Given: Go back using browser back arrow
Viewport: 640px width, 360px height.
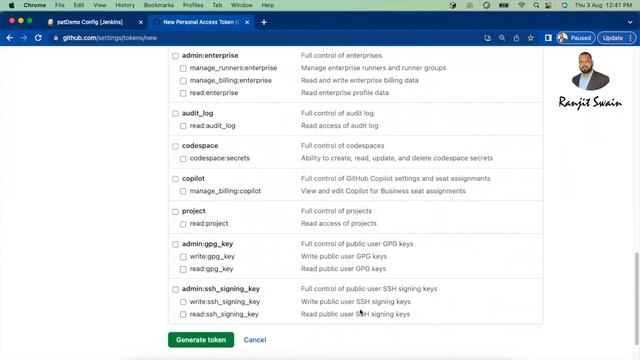Looking at the screenshot, I should (10, 38).
